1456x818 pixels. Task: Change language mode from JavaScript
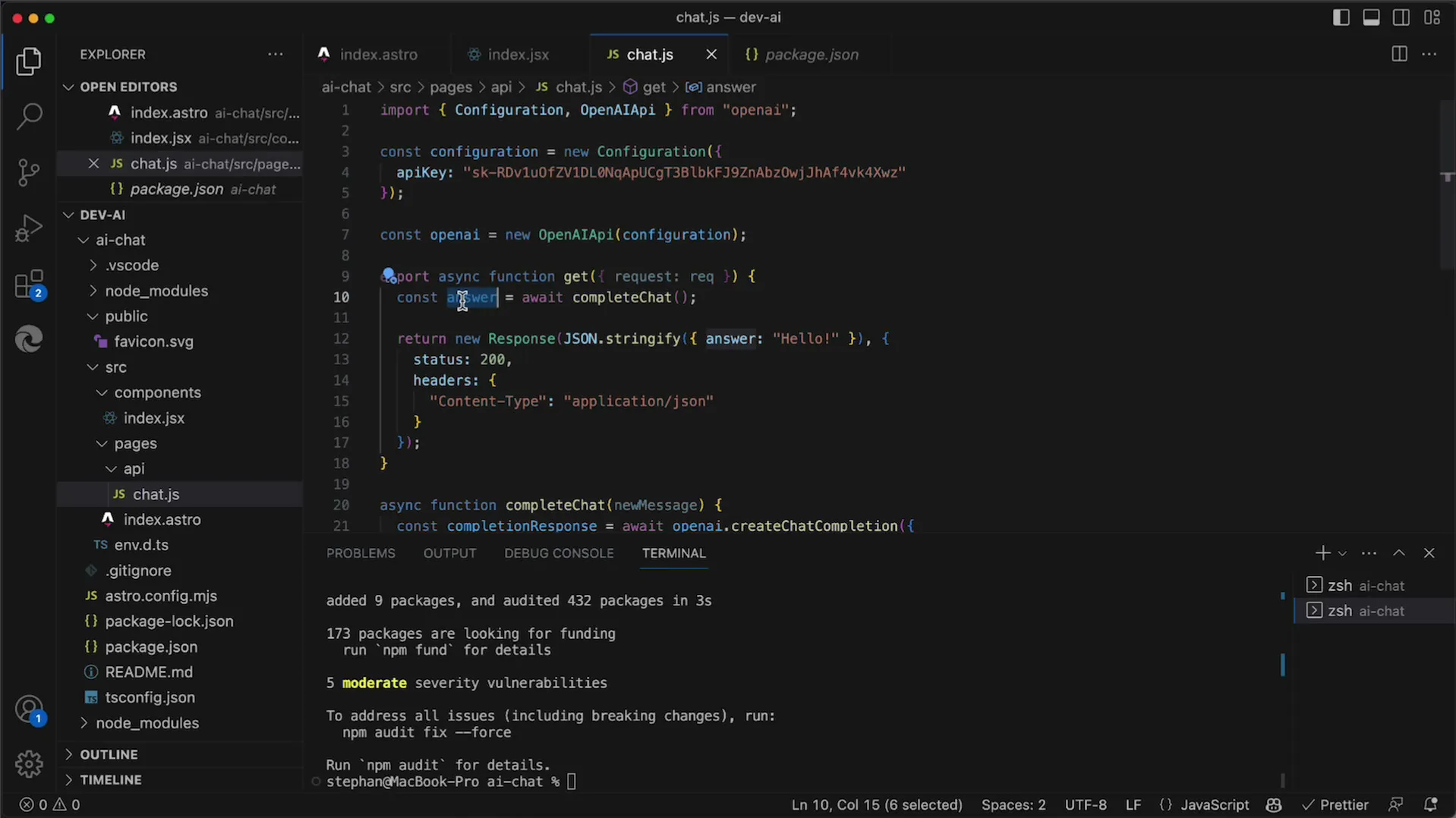[x=1215, y=805]
